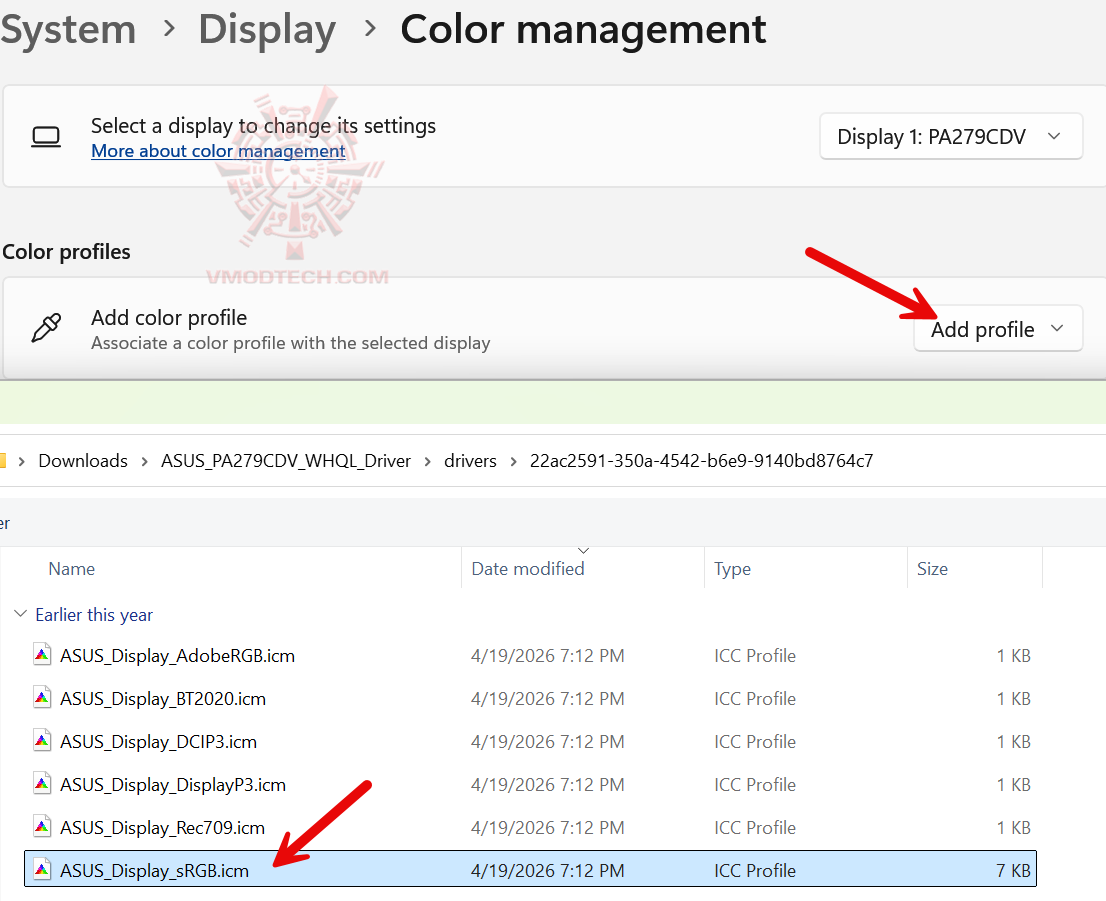Expand the chevron before Downloads in path
This screenshot has height=901, width=1106.
point(22,461)
